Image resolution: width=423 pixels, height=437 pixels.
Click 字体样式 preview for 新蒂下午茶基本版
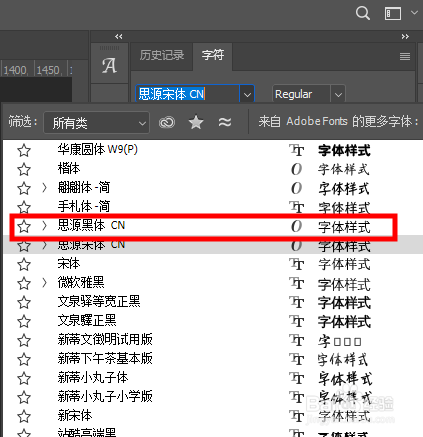pos(343,360)
